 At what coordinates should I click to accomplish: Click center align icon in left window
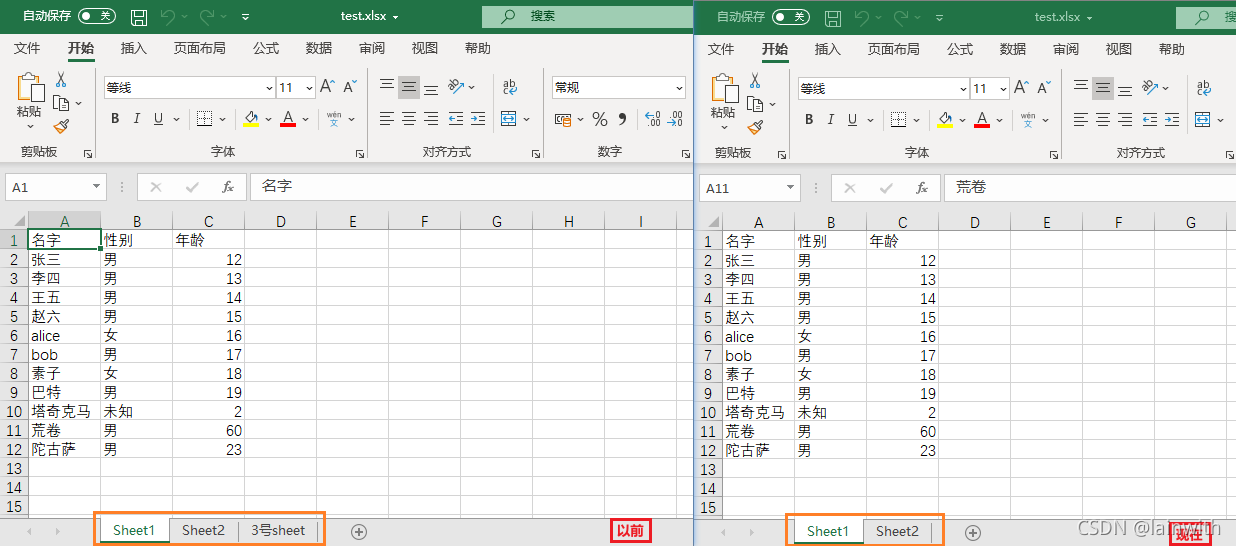[x=409, y=119]
